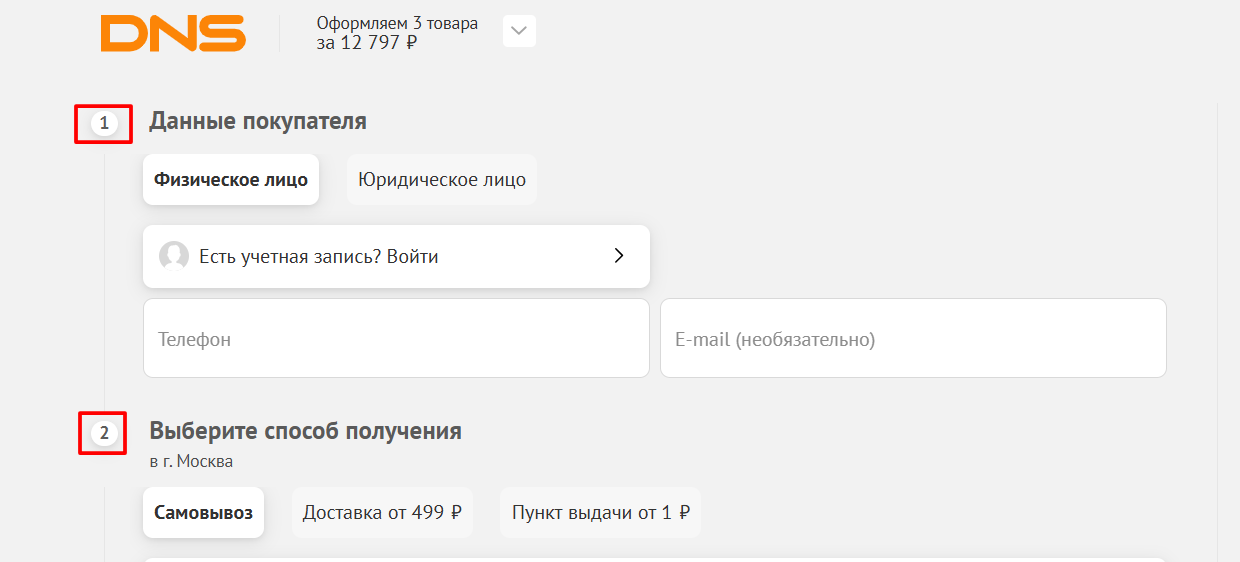Expand the order summary dropdown chevron

tap(519, 31)
